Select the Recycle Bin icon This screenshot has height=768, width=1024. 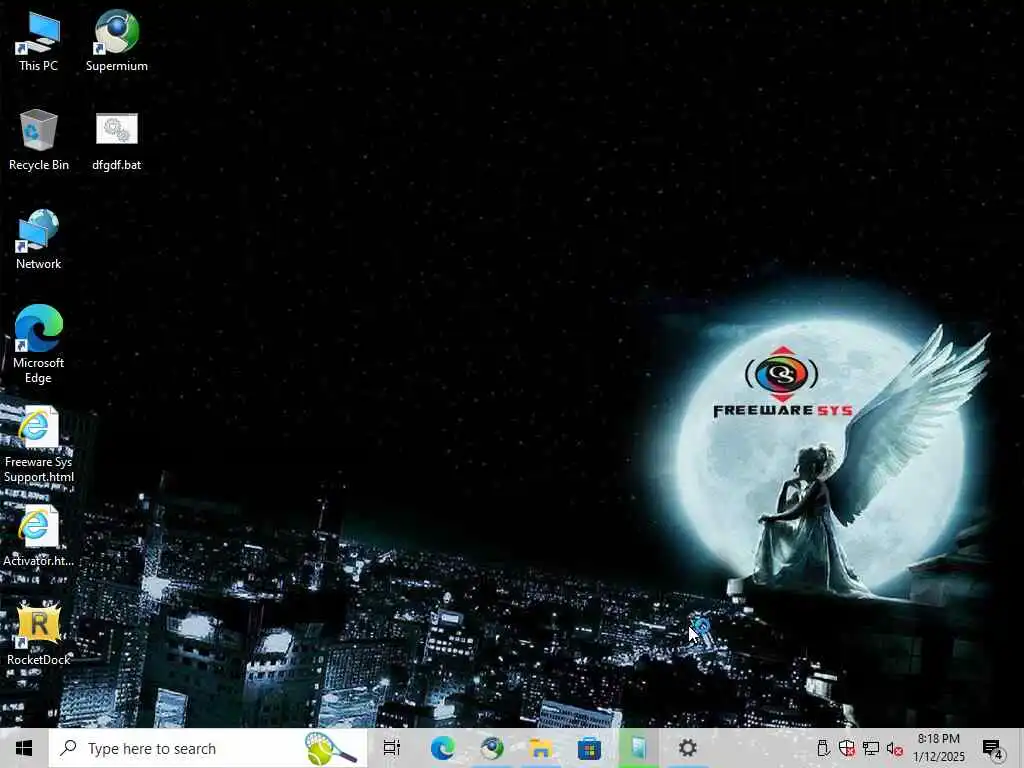[x=39, y=139]
